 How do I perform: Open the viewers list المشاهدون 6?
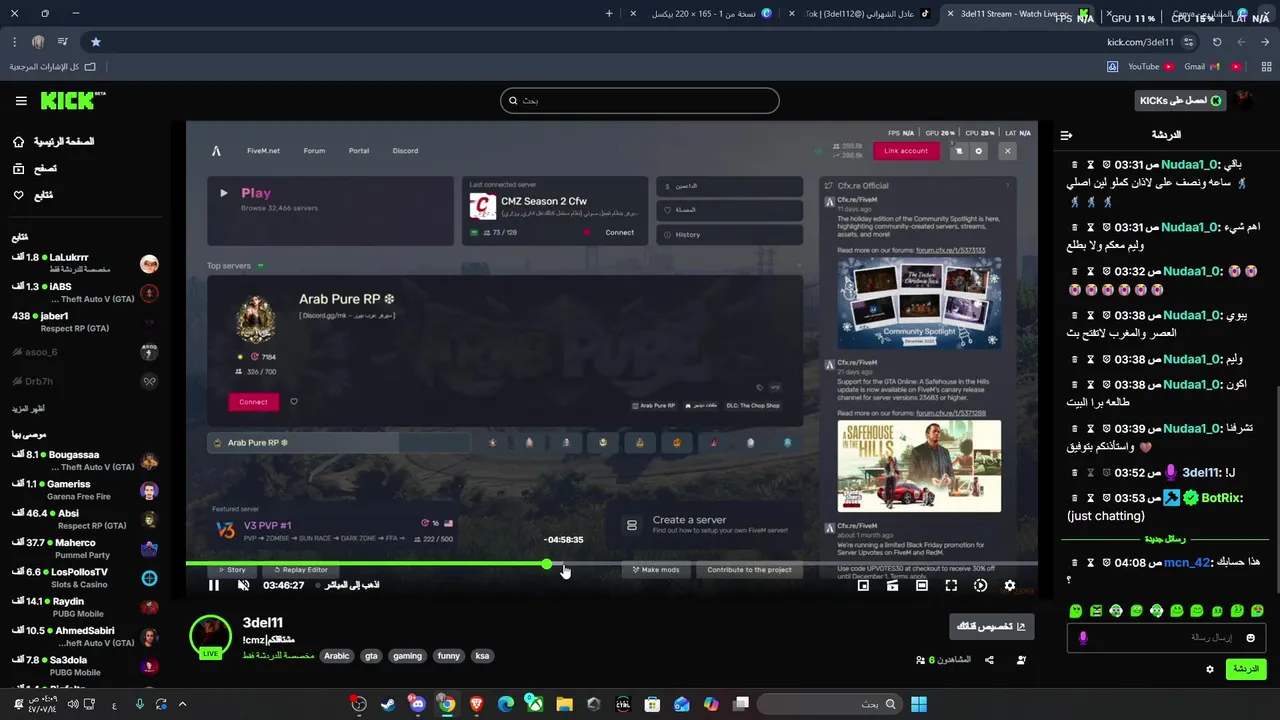point(943,660)
